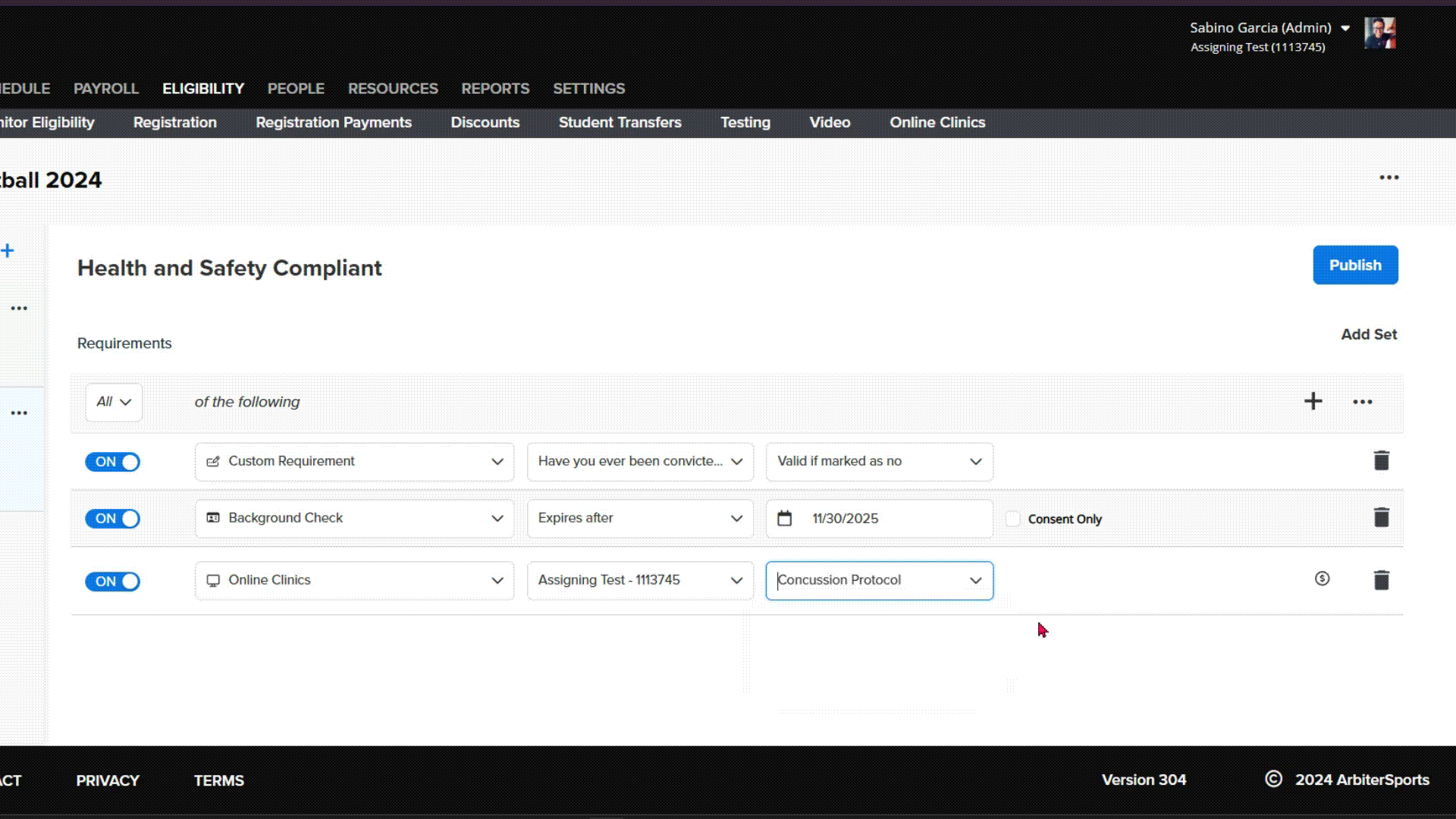1456x819 pixels.
Task: Click the 11/30/2025 date input
Action: [879, 518]
